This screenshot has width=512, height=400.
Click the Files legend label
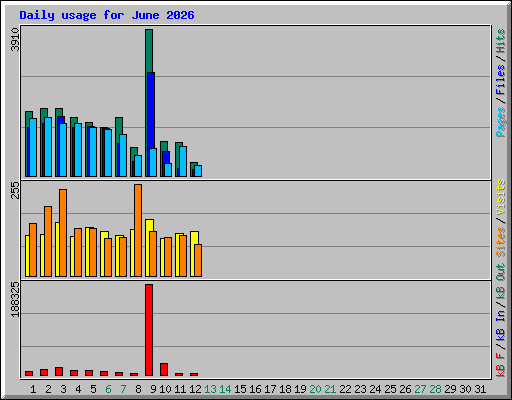[x=500, y=80]
